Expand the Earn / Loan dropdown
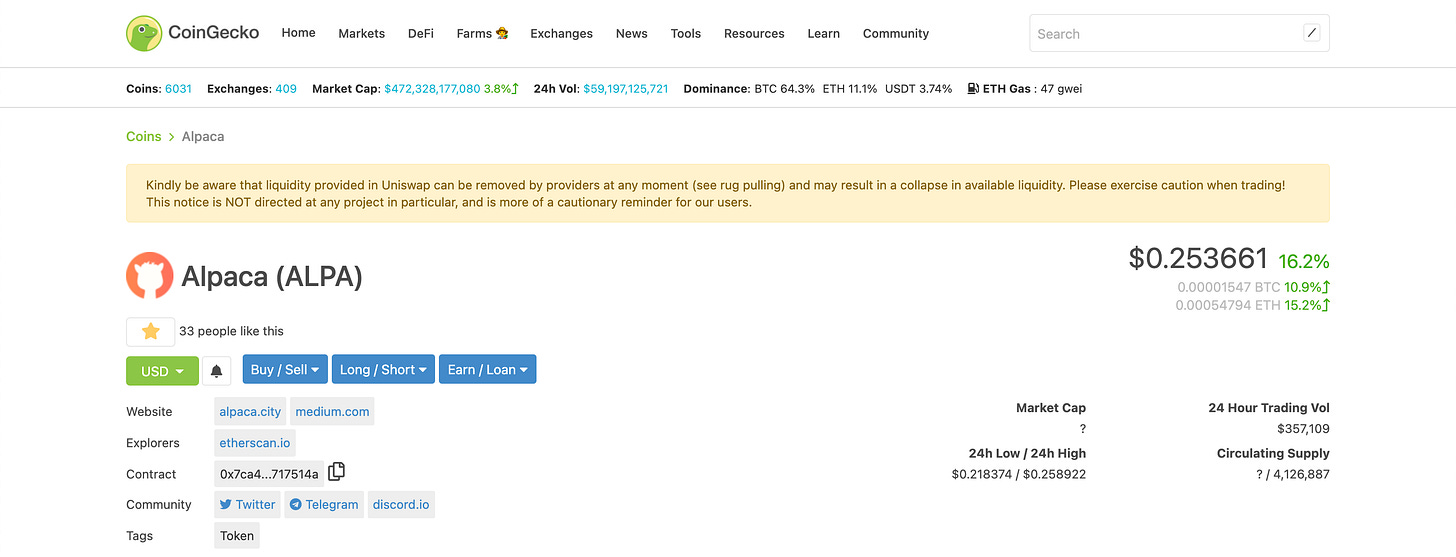The image size is (1456, 557). coord(488,370)
